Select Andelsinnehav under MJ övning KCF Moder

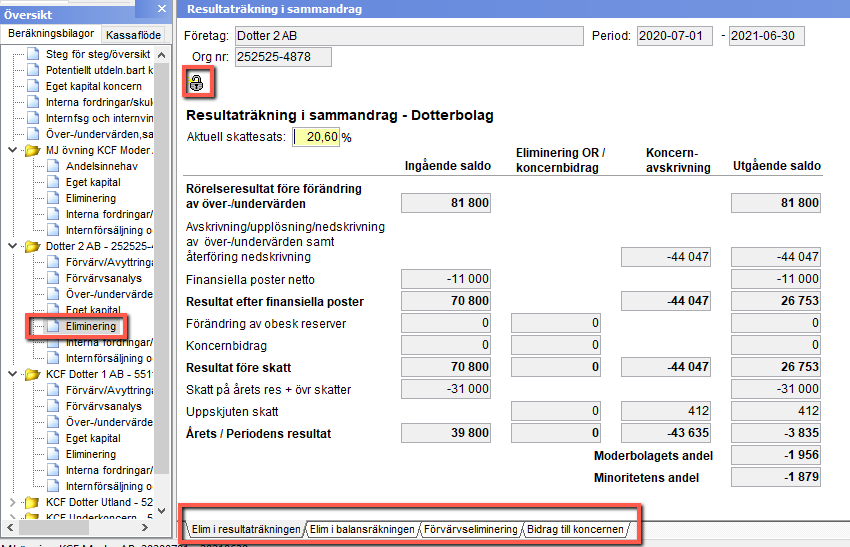(101, 166)
